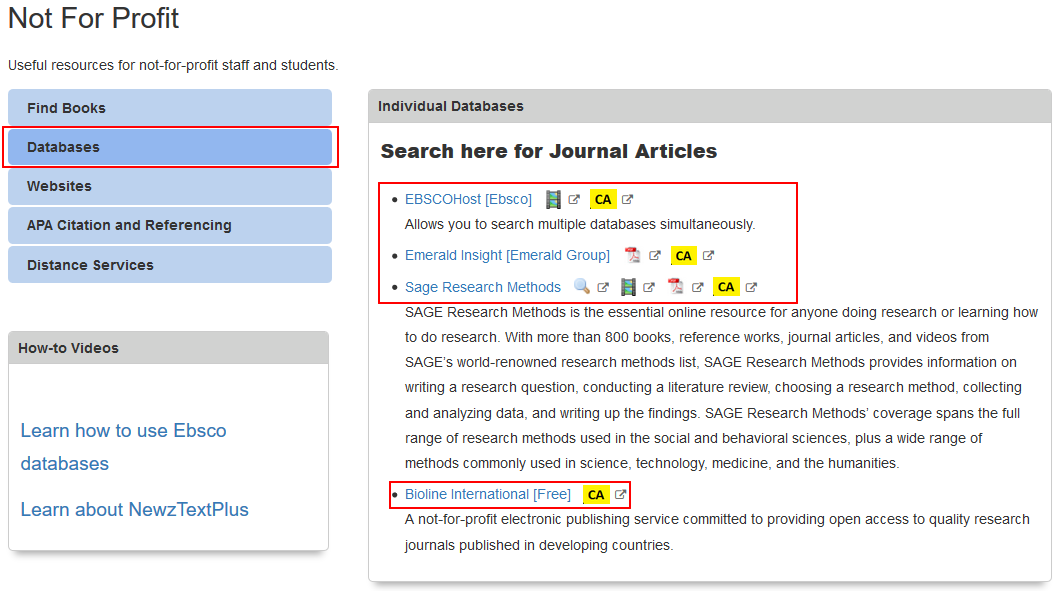This screenshot has width=1063, height=591.
Task: Click 'Allows you to search multiple databases simultaneously' text
Action: [580, 224]
